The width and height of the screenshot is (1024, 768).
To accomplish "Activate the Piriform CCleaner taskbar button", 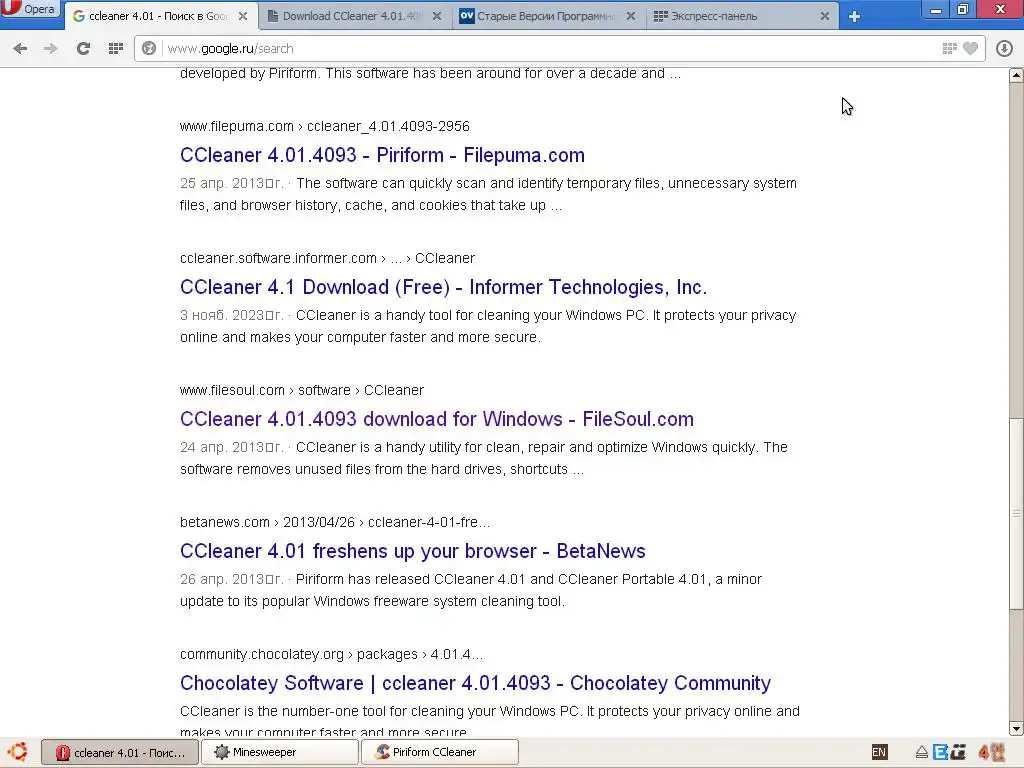I will coord(440,752).
